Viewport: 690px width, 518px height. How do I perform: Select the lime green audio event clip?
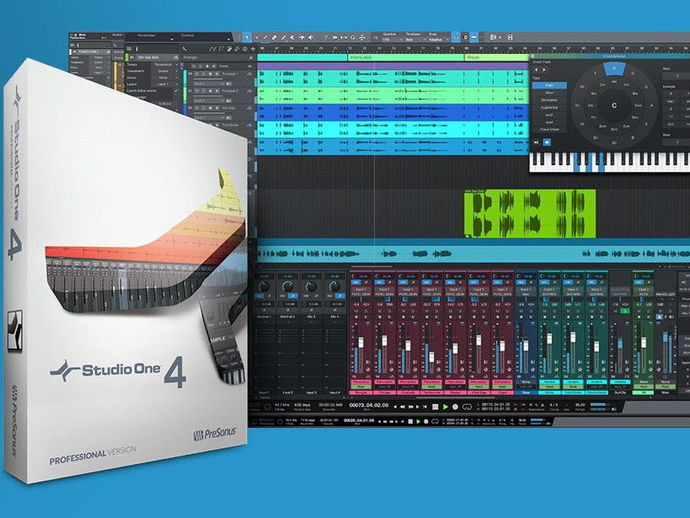tap(530, 214)
